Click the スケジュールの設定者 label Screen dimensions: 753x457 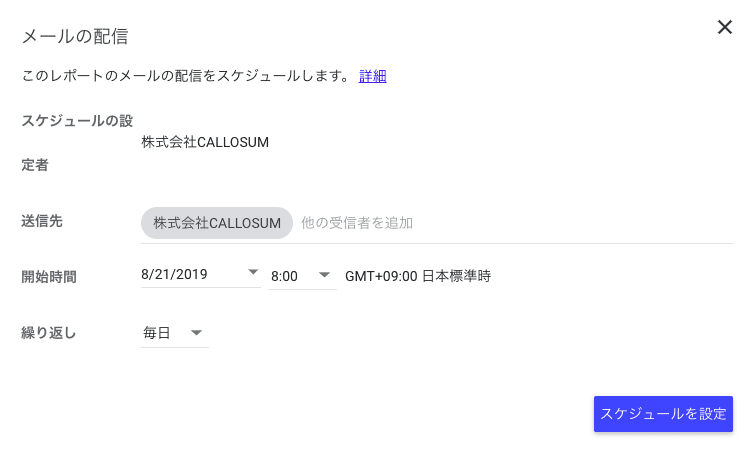click(77, 143)
